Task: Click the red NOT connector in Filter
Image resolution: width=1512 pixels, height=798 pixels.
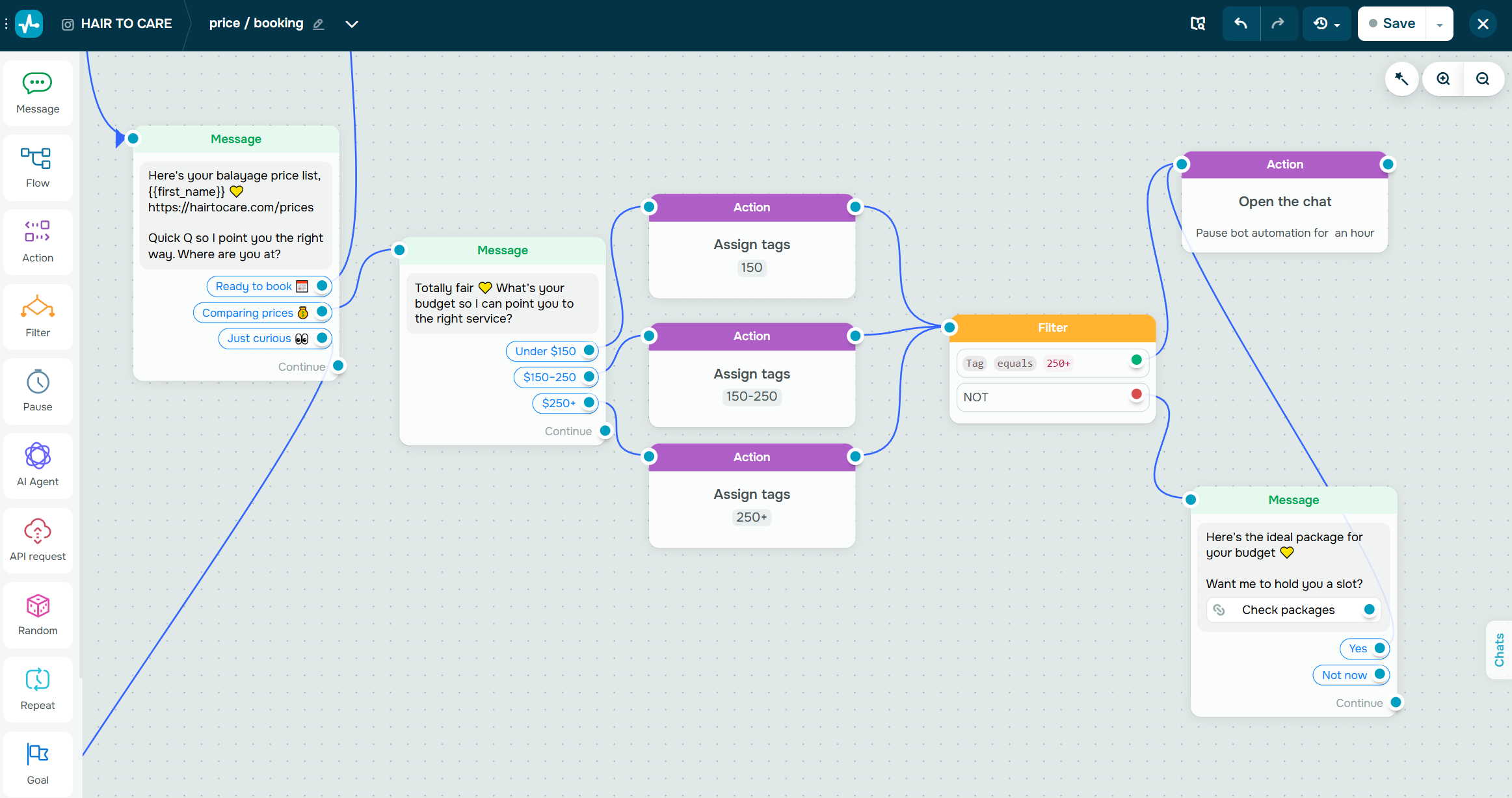Action: point(1136,394)
